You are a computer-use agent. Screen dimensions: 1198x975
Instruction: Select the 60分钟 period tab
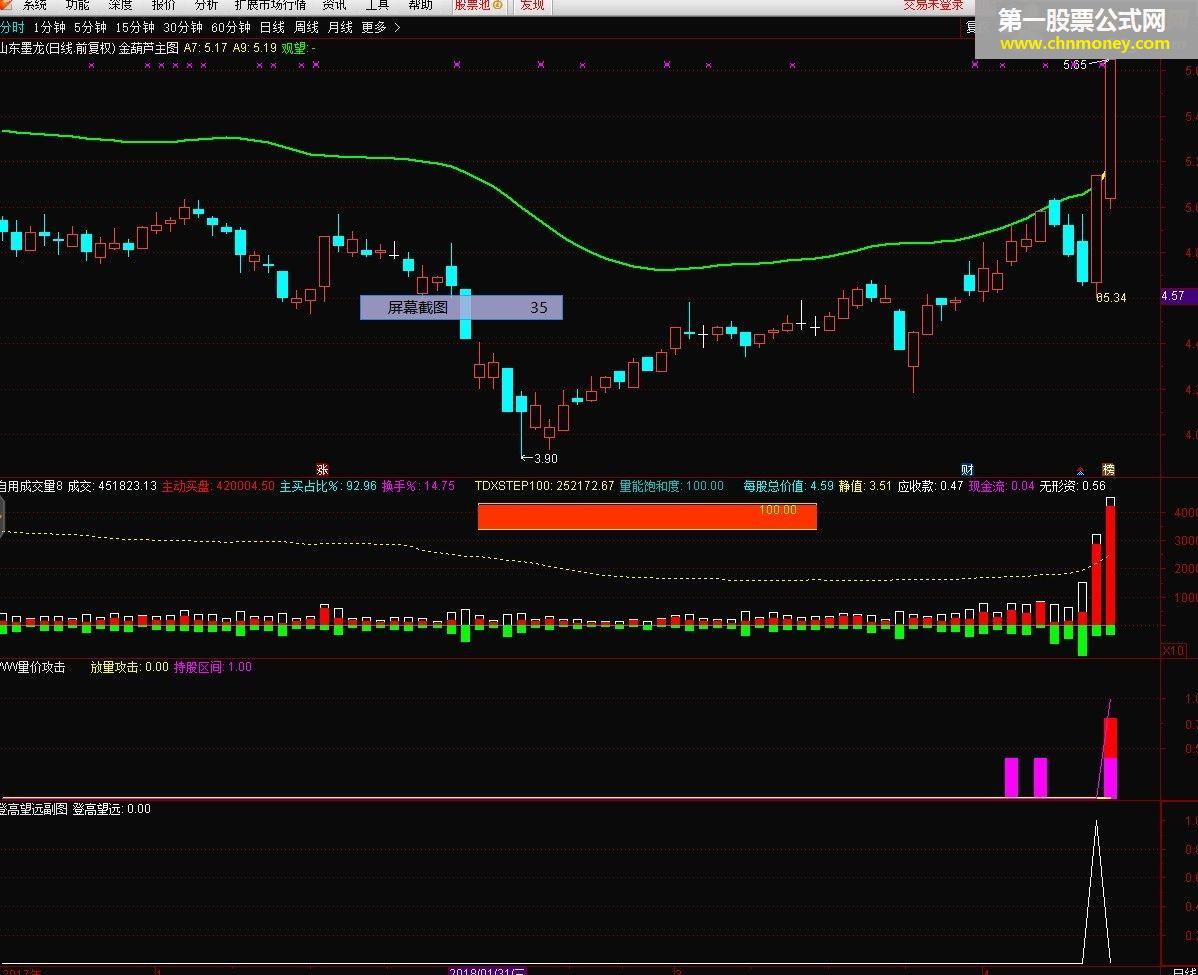pyautogui.click(x=231, y=28)
